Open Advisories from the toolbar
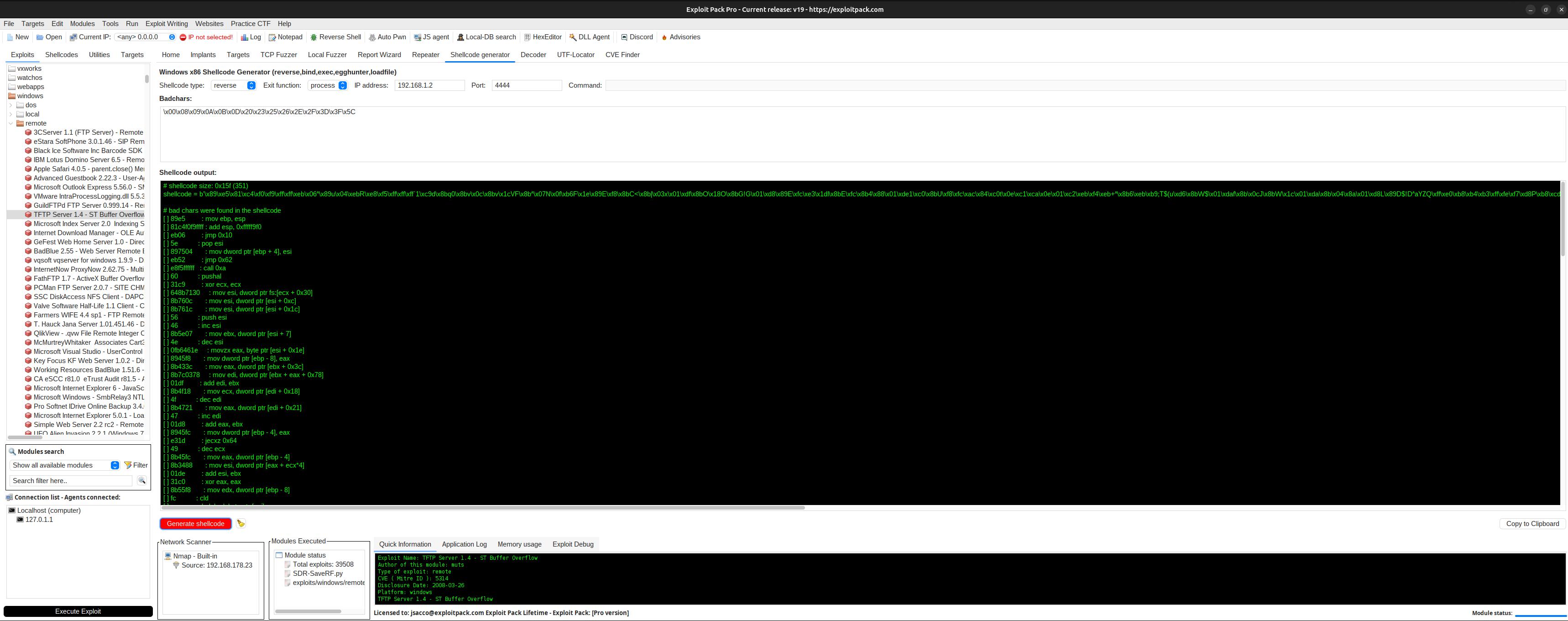1568x621 pixels. (680, 37)
